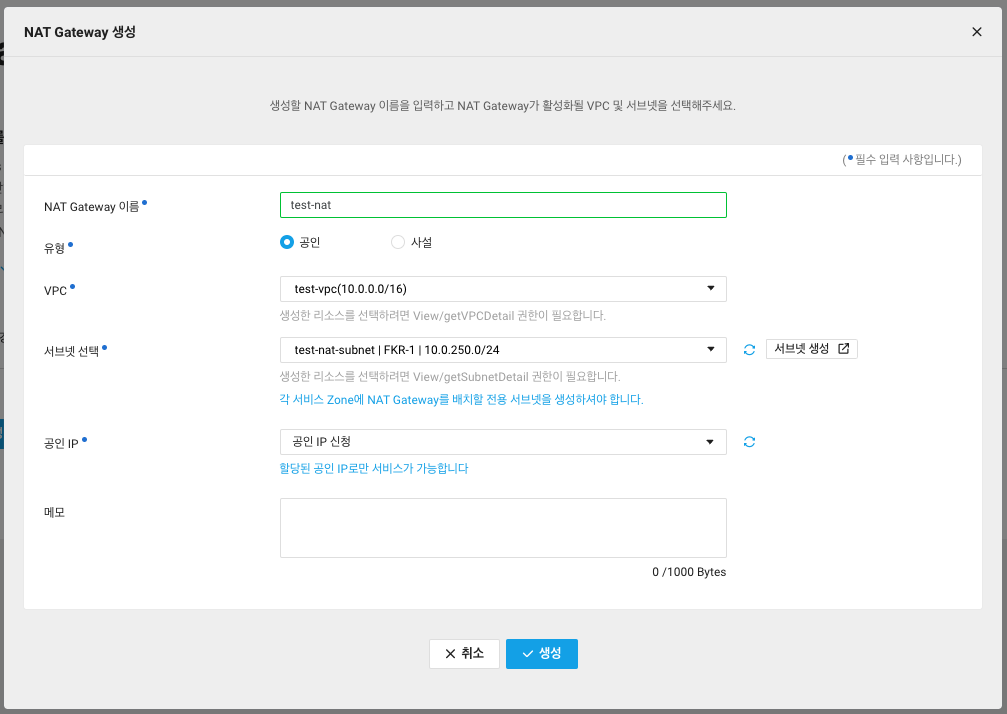1007x714 pixels.
Task: Click the refresh icon next to subnet dropdown
Action: click(x=749, y=350)
